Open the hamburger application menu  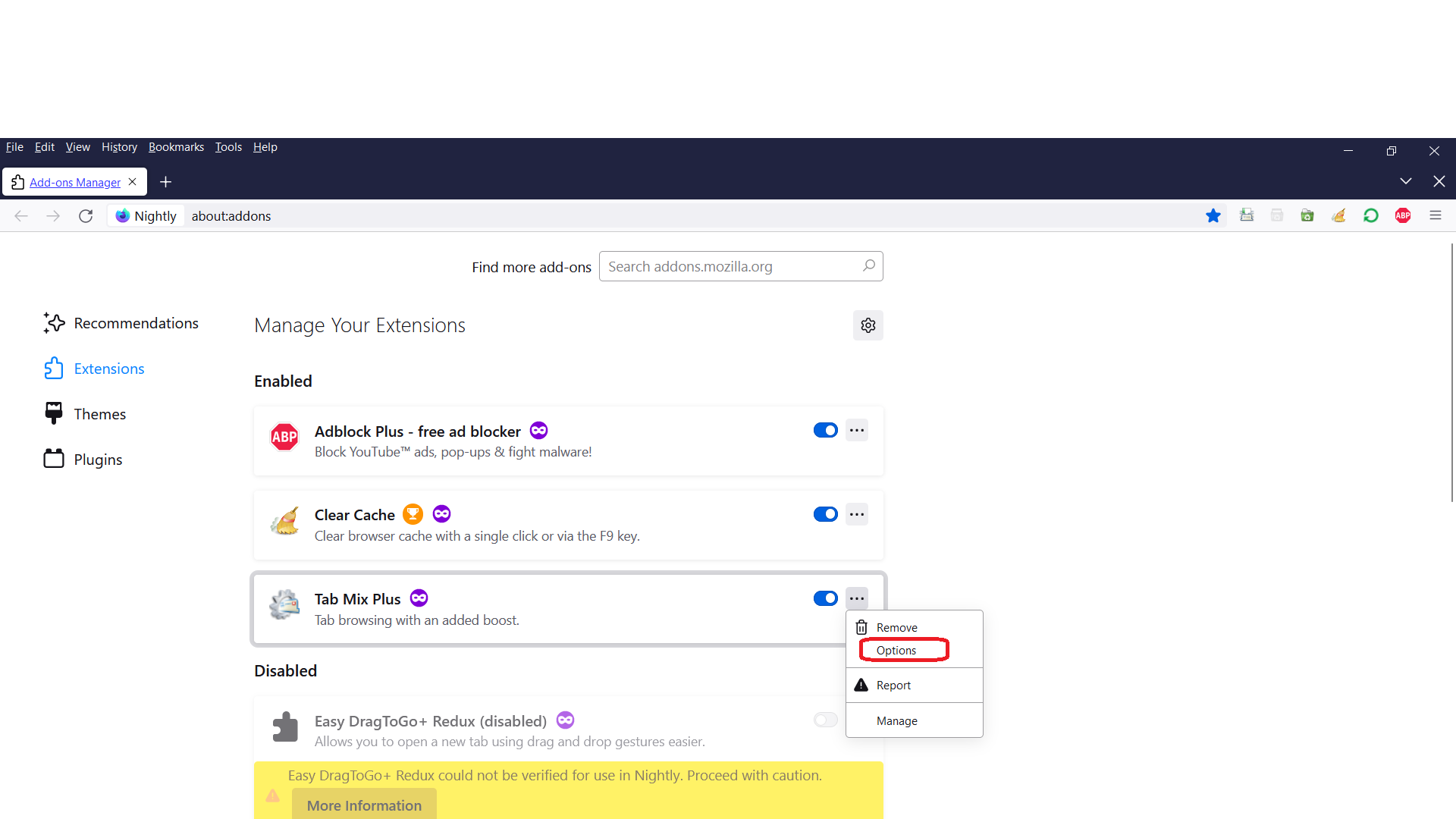click(x=1436, y=216)
